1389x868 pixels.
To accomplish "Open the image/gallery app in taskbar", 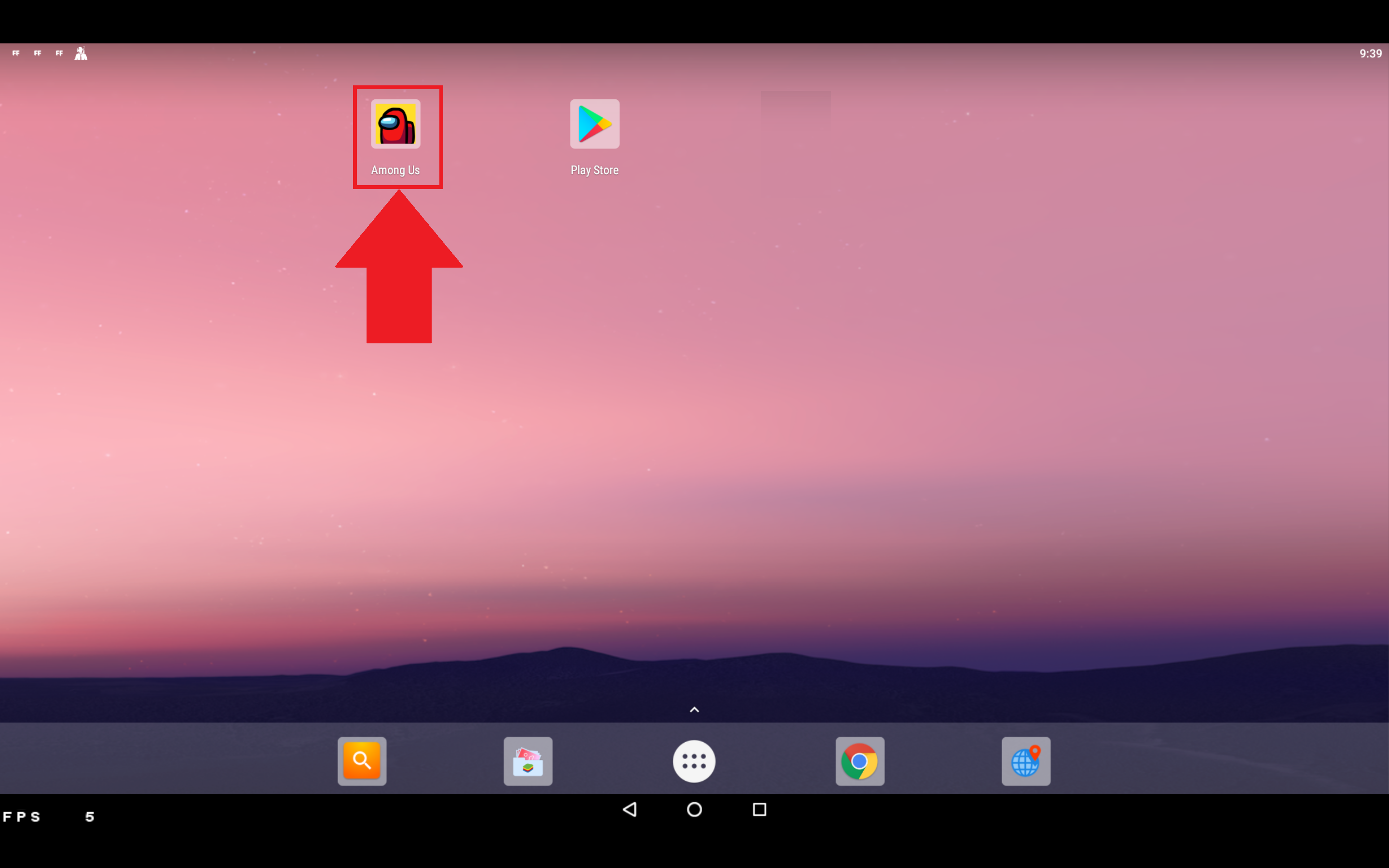I will [x=528, y=761].
